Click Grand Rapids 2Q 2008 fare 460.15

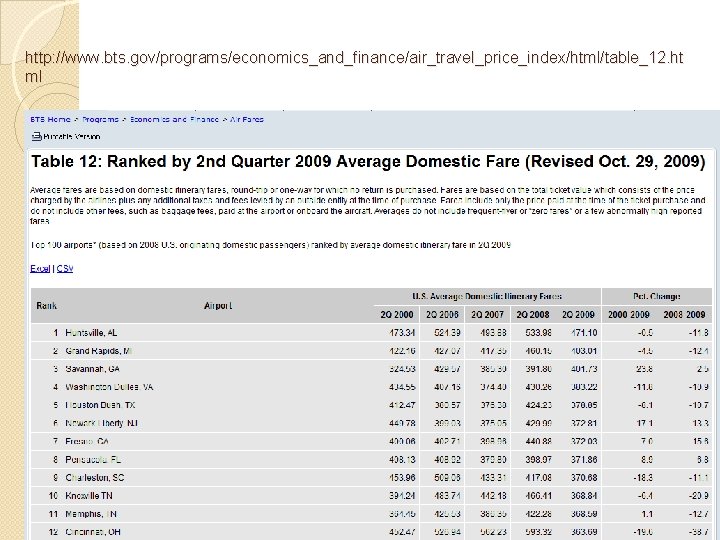pyautogui.click(x=539, y=351)
